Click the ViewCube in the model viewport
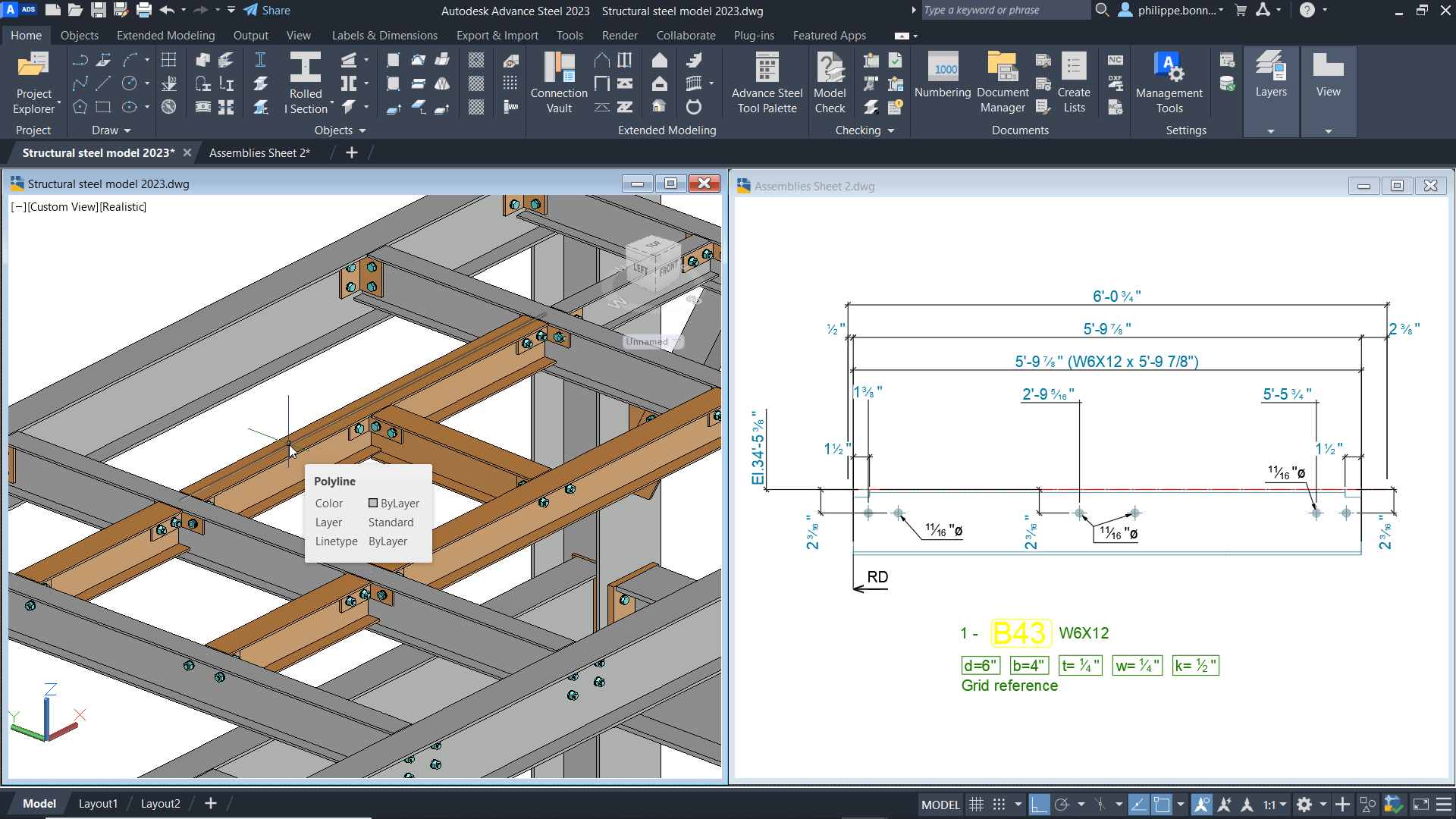The height and width of the screenshot is (819, 1456). (x=653, y=264)
